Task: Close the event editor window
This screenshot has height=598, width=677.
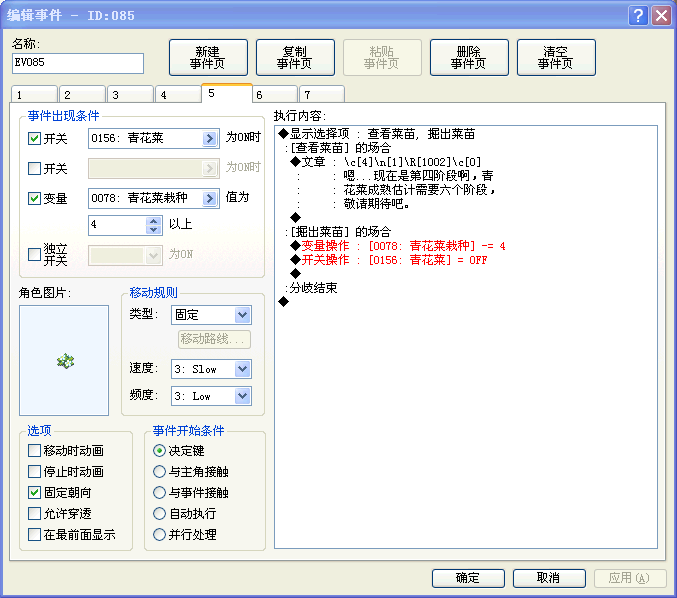Action: coord(661,16)
